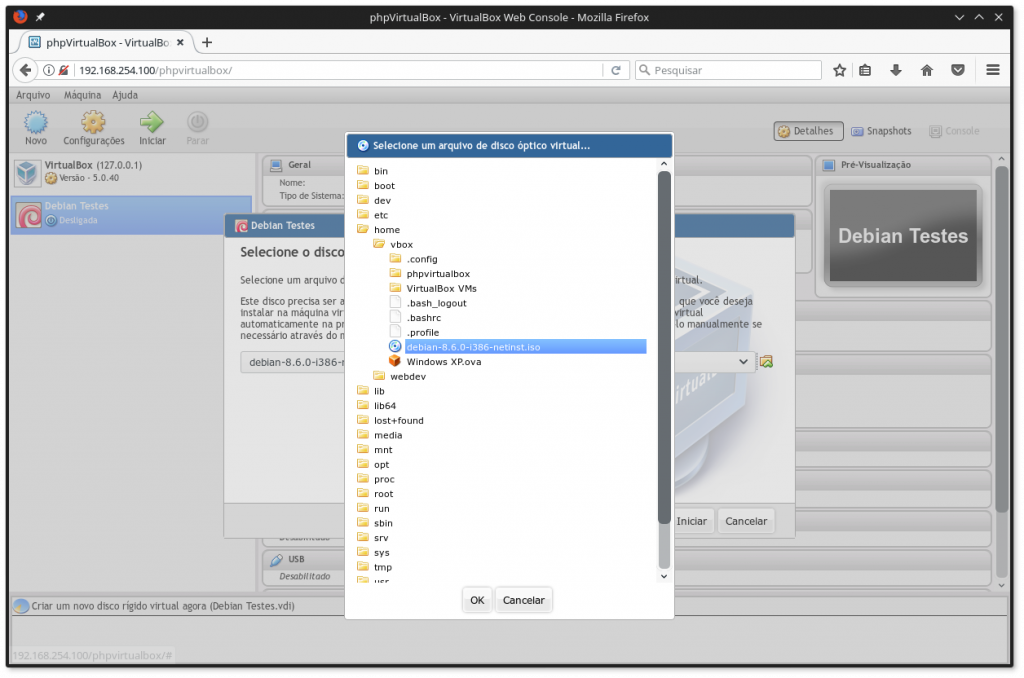Viewport: 1024px width, 678px height.
Task: Open the Arquivo menu
Action: pos(32,94)
